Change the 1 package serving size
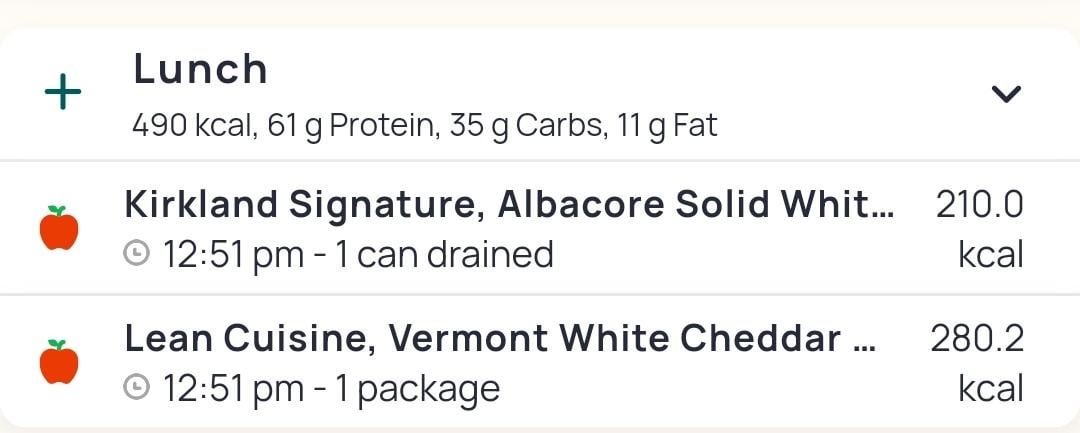 417,390
